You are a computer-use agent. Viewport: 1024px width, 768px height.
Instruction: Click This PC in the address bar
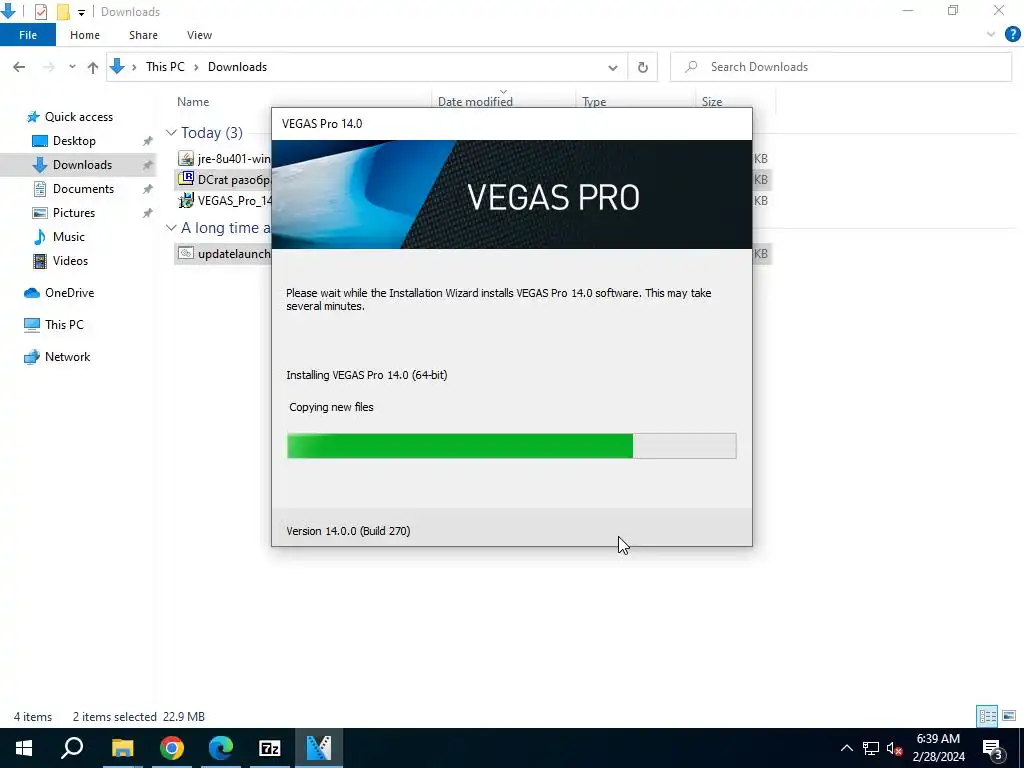pyautogui.click(x=165, y=67)
